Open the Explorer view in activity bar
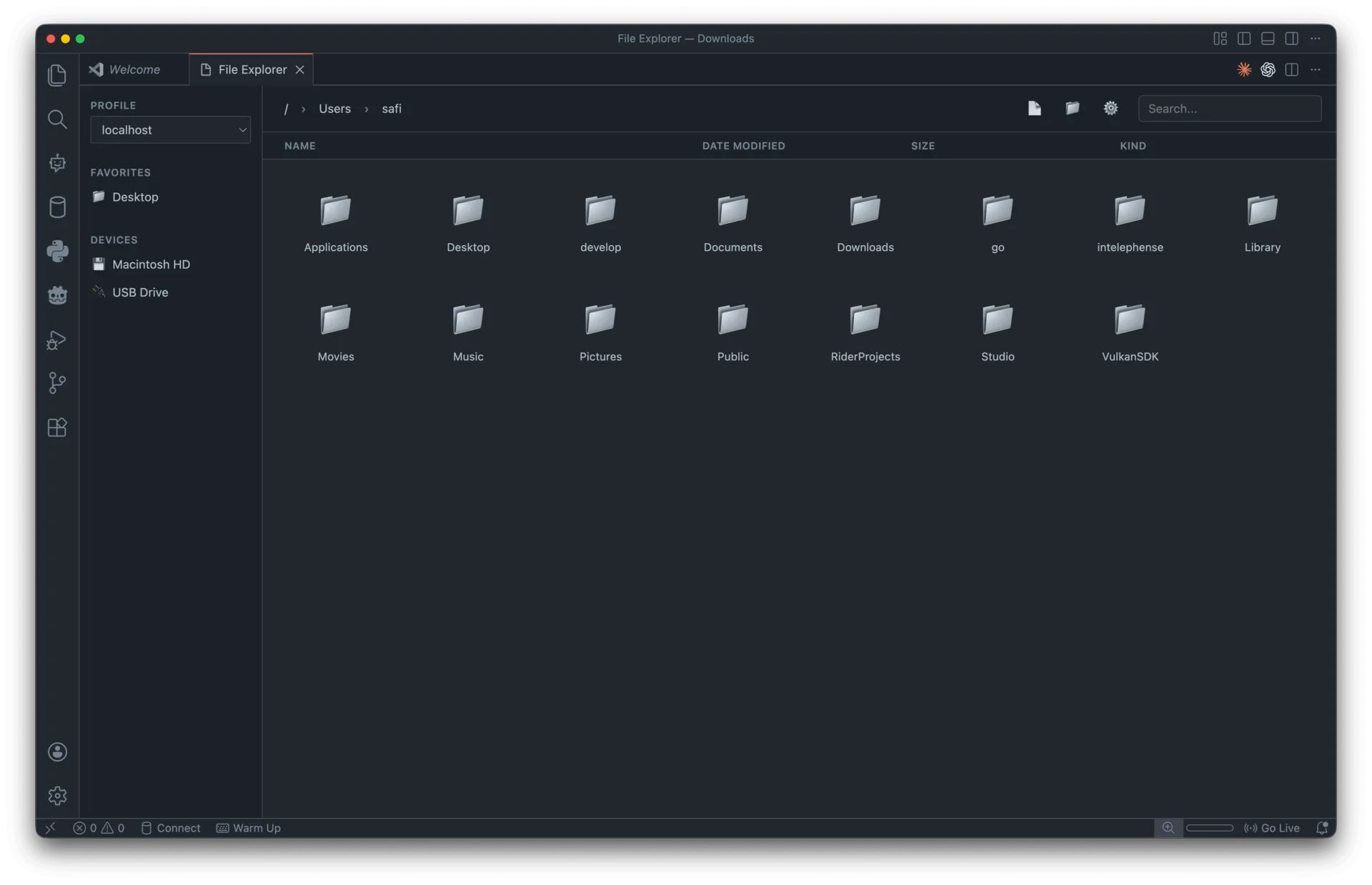The width and height of the screenshot is (1372, 885). [x=57, y=74]
